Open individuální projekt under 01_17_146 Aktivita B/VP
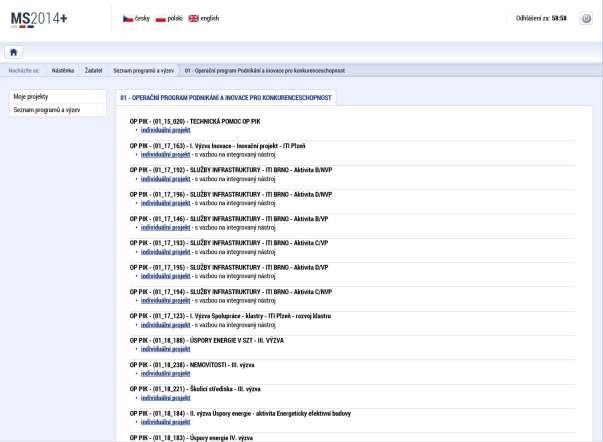Screen dimensions: 603x442 click(165, 228)
